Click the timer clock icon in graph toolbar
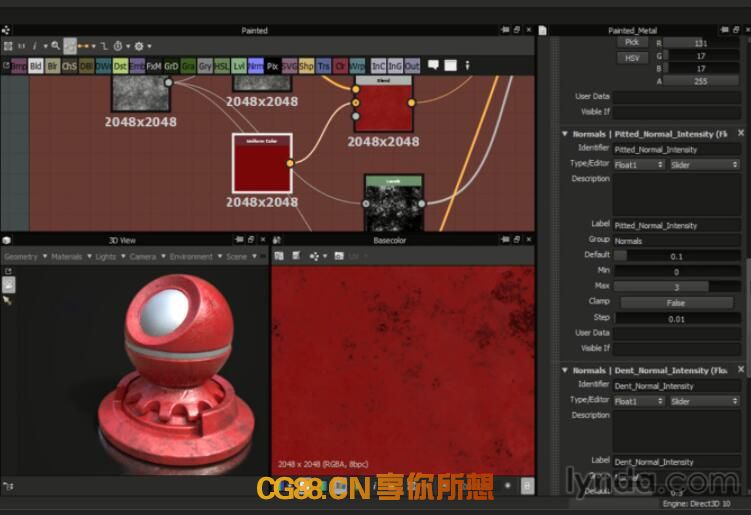751x515 pixels. pos(118,46)
